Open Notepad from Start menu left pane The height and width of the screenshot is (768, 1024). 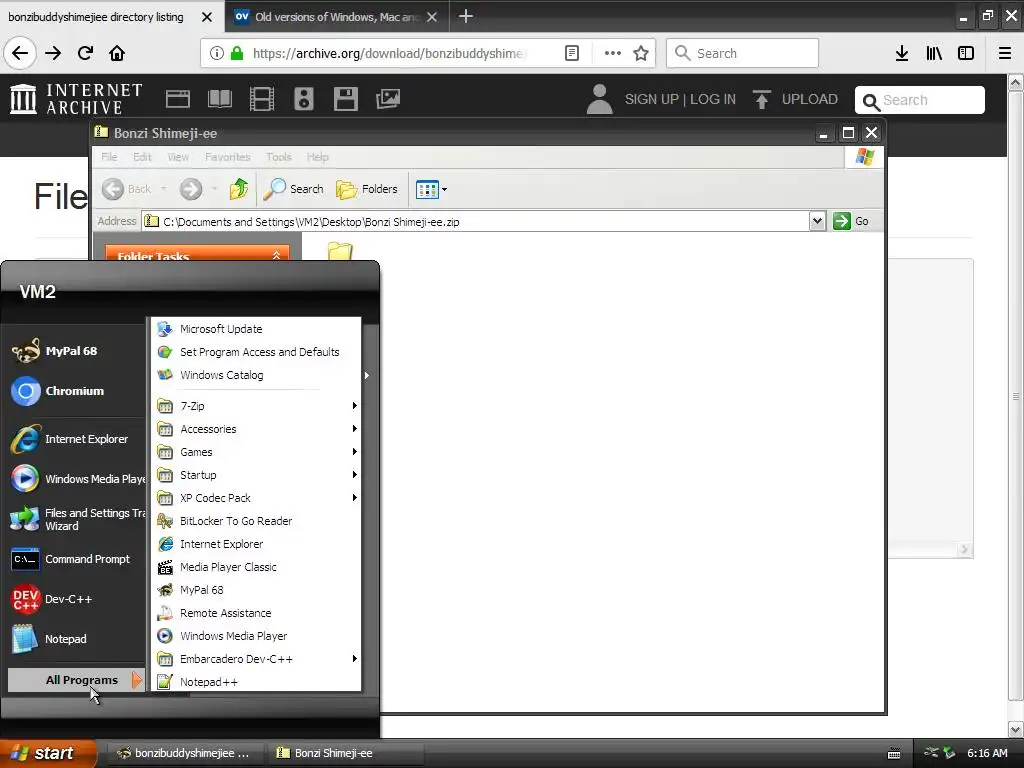point(76,639)
